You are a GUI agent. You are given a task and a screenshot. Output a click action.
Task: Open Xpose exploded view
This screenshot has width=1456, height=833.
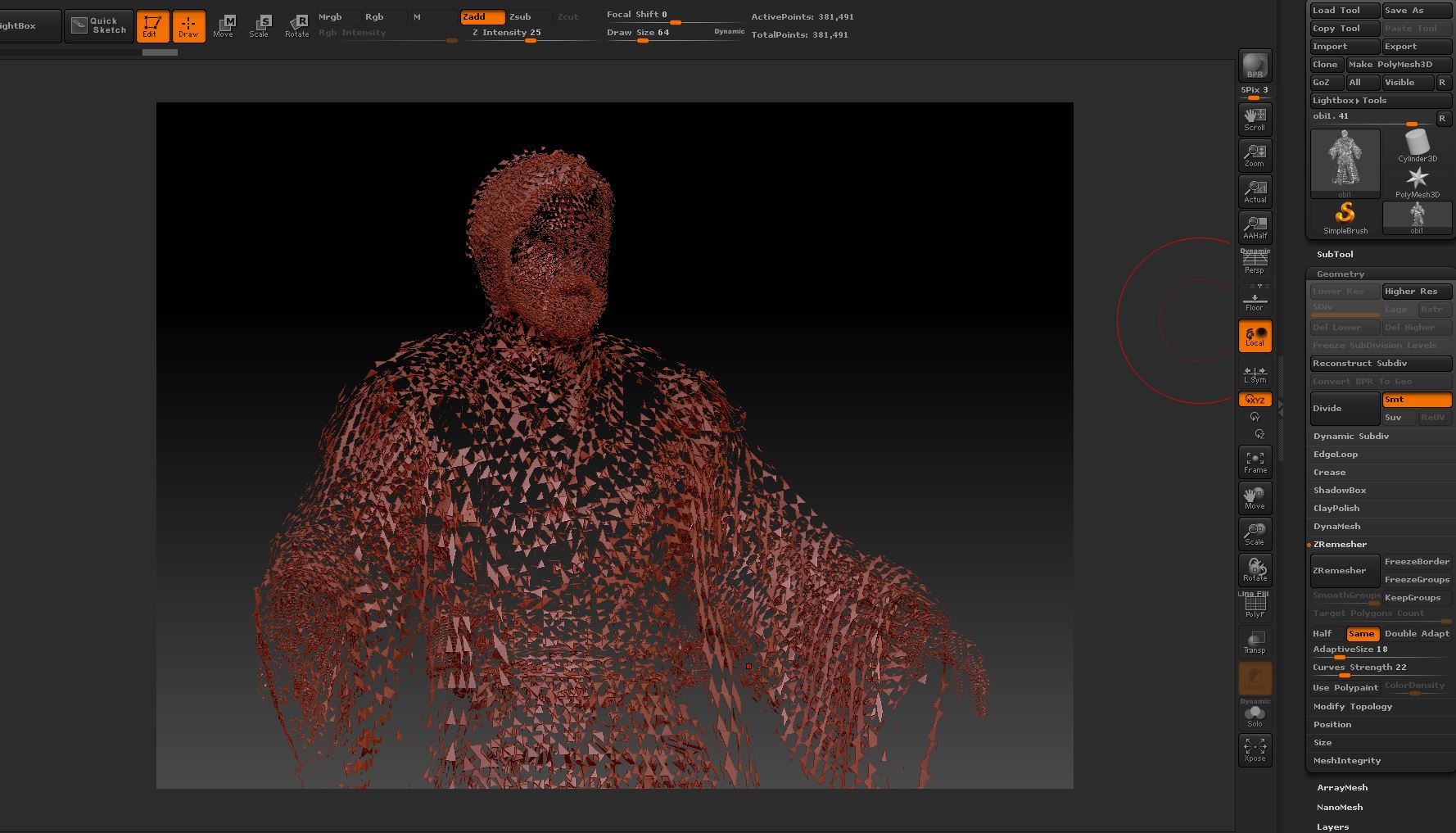(1255, 750)
